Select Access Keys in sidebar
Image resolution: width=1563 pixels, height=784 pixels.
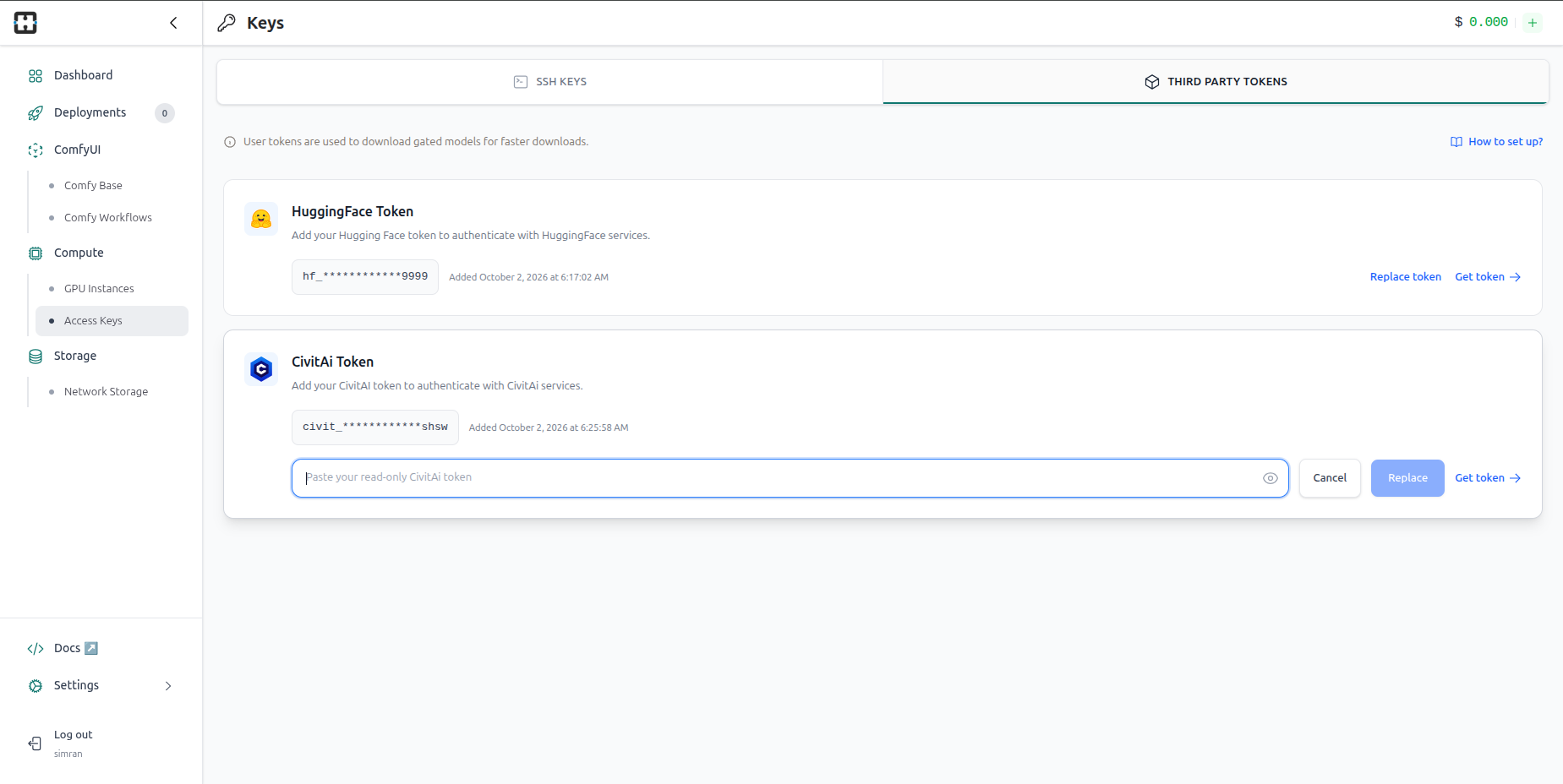click(x=112, y=321)
